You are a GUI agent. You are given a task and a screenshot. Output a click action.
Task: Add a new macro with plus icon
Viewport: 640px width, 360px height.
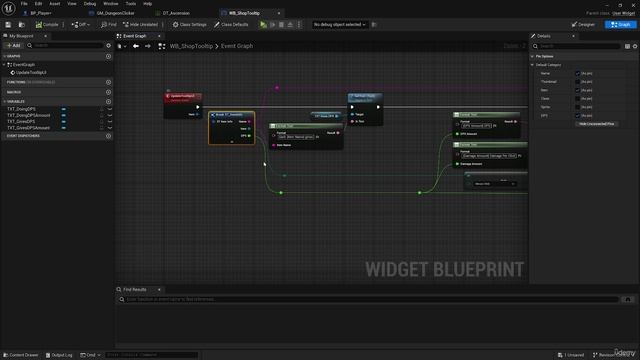[x=109, y=92]
